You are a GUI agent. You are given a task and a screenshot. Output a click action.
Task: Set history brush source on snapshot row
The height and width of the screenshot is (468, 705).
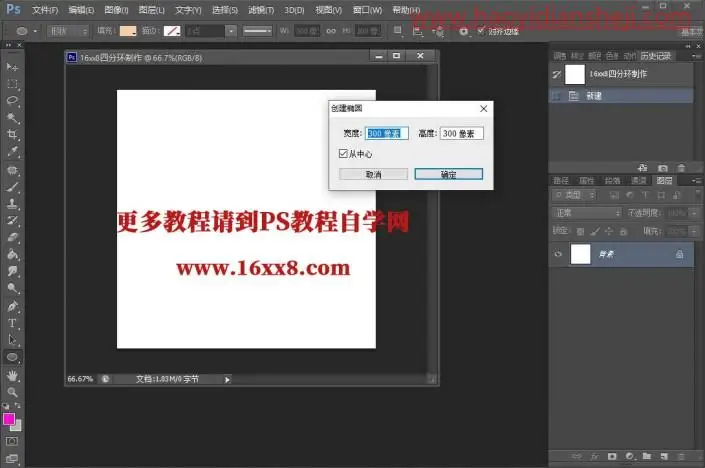[x=557, y=74]
